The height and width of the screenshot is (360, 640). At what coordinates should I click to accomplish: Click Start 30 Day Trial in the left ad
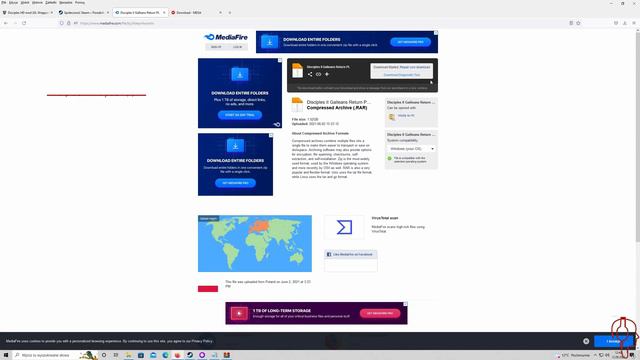pos(240,115)
